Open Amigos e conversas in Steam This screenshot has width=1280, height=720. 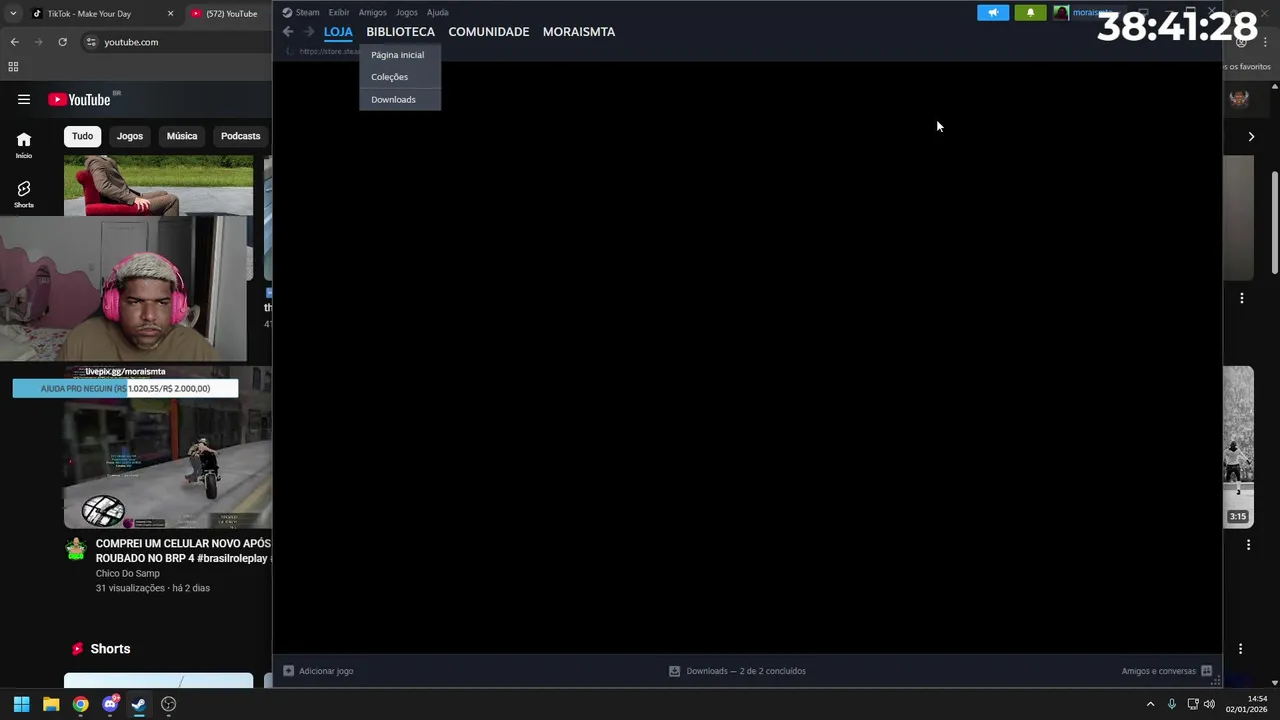[1158, 671]
